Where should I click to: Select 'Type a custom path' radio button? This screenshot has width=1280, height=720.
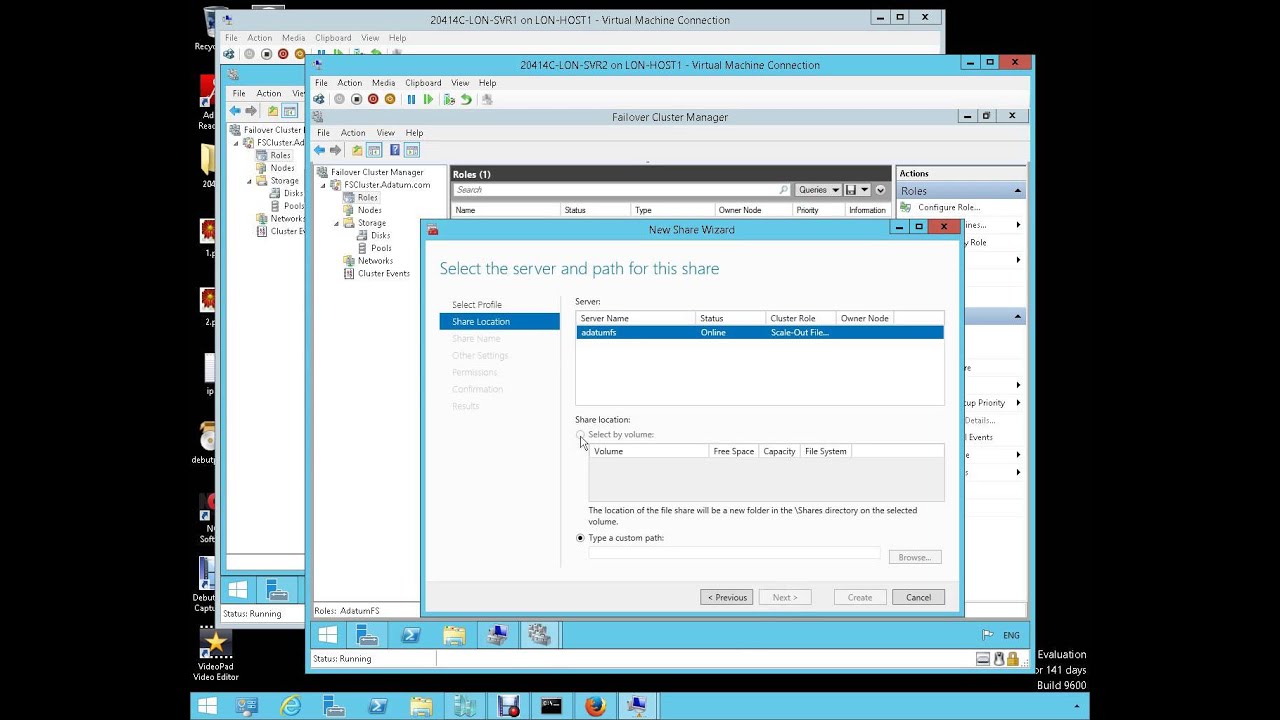point(581,538)
